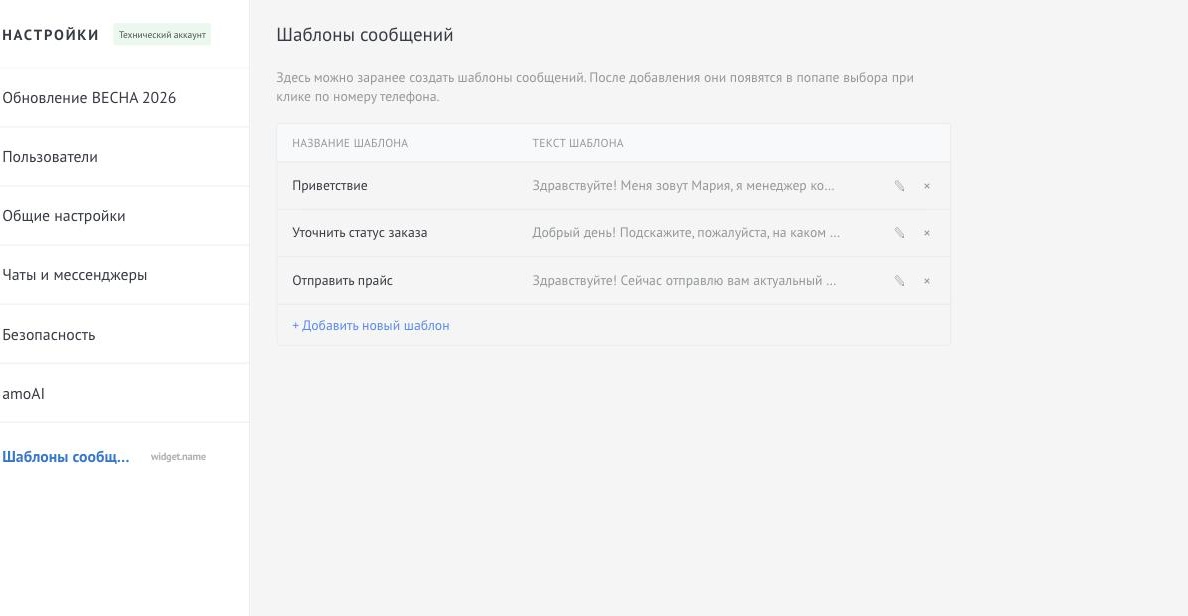Delete the Уточнить статус заказа template
1188x616 pixels.
tap(927, 233)
